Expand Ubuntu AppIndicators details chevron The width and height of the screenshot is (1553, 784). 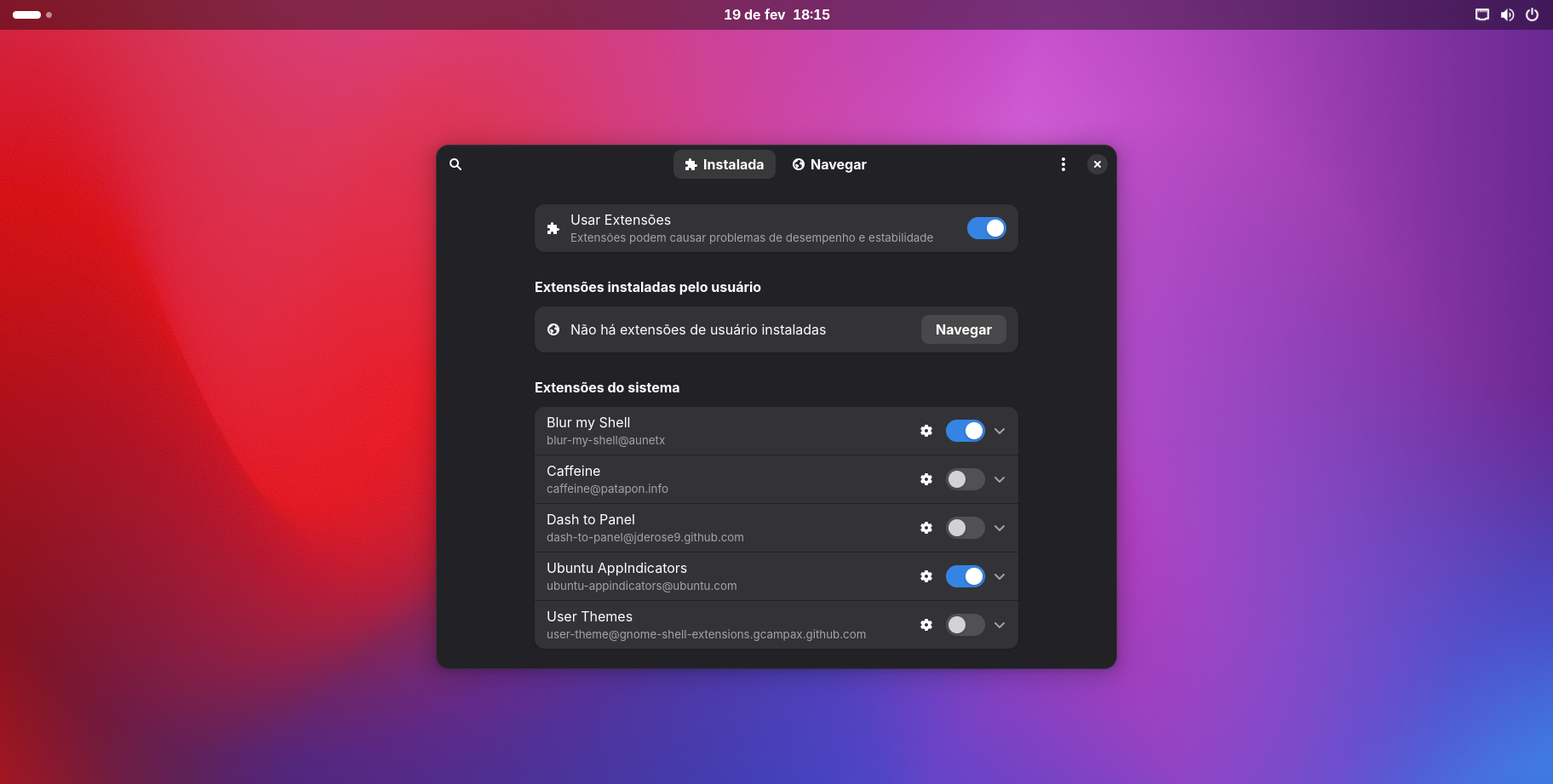[1000, 576]
